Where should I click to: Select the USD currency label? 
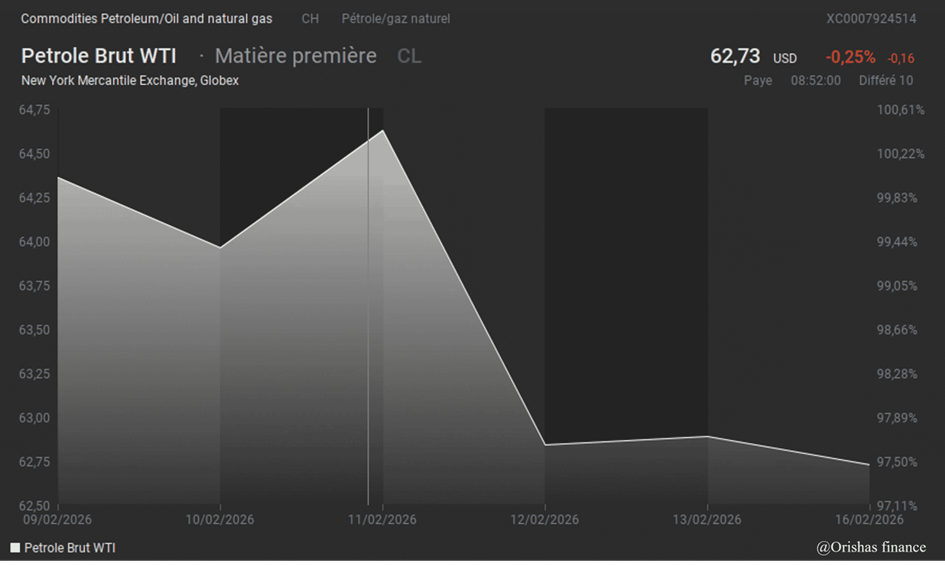pyautogui.click(x=785, y=59)
